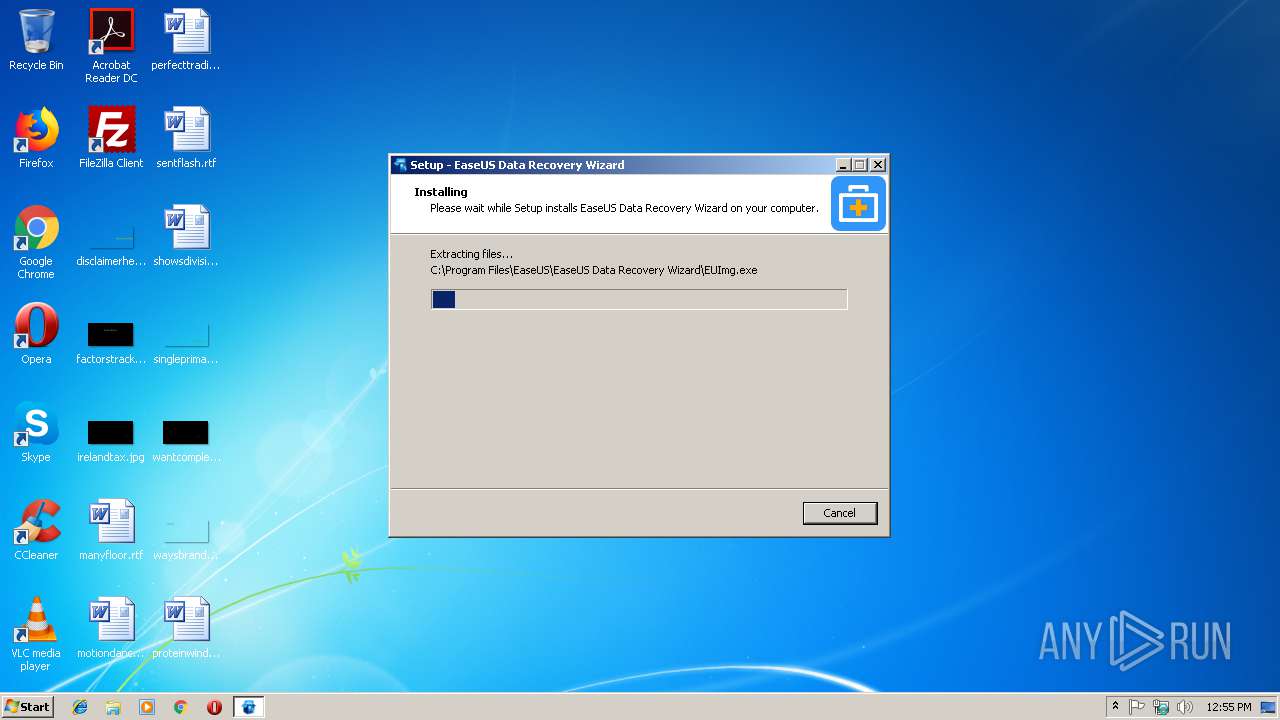Open Opera from the taskbar
The width and height of the screenshot is (1280, 720).
coord(214,707)
